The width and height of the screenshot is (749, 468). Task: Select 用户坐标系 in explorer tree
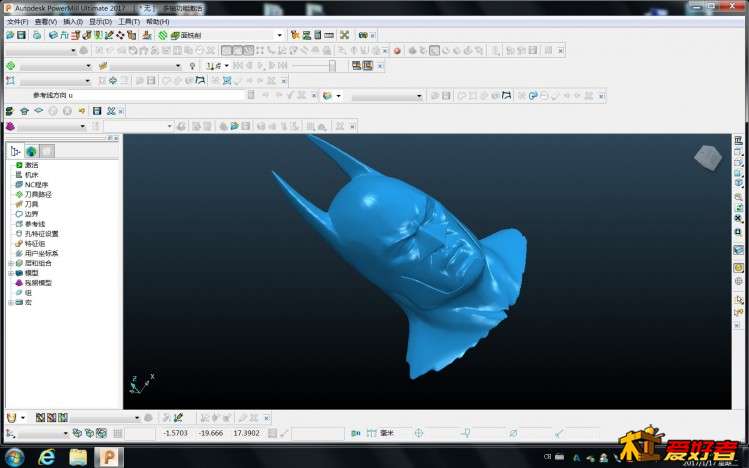(42, 253)
